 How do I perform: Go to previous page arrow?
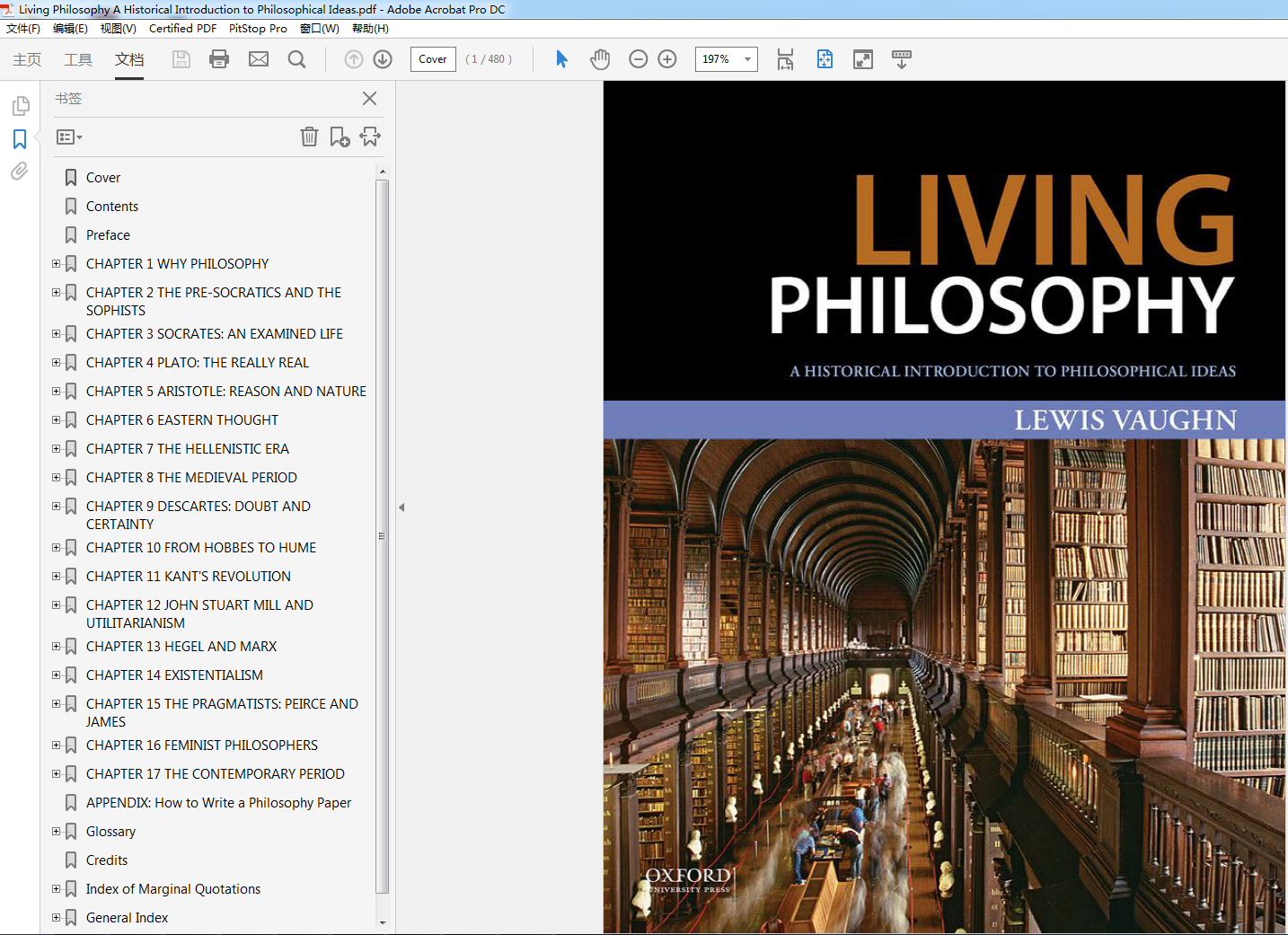click(354, 59)
